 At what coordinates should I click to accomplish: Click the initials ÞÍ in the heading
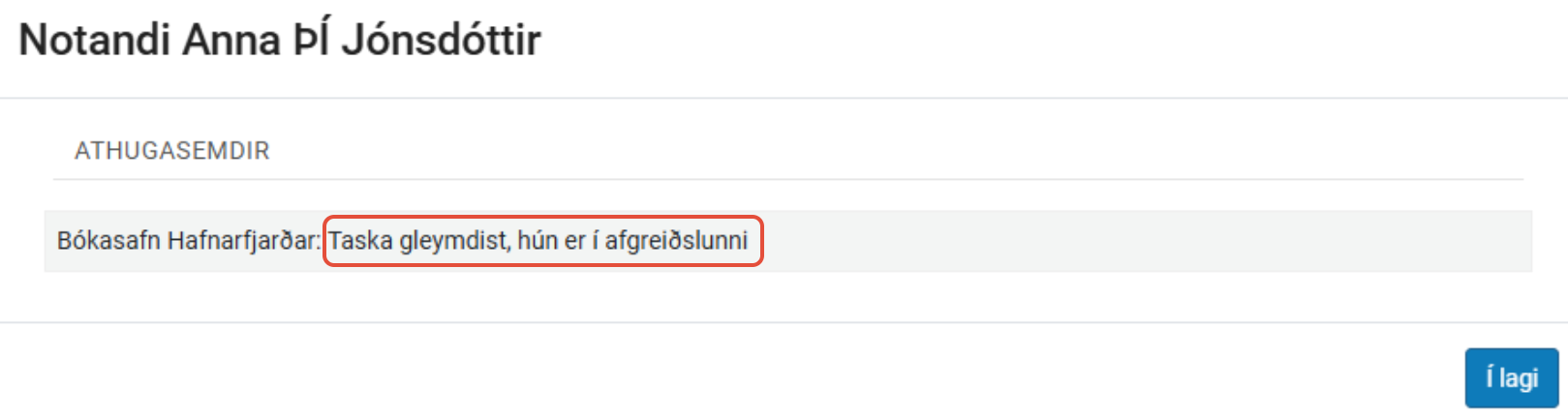[x=311, y=41]
